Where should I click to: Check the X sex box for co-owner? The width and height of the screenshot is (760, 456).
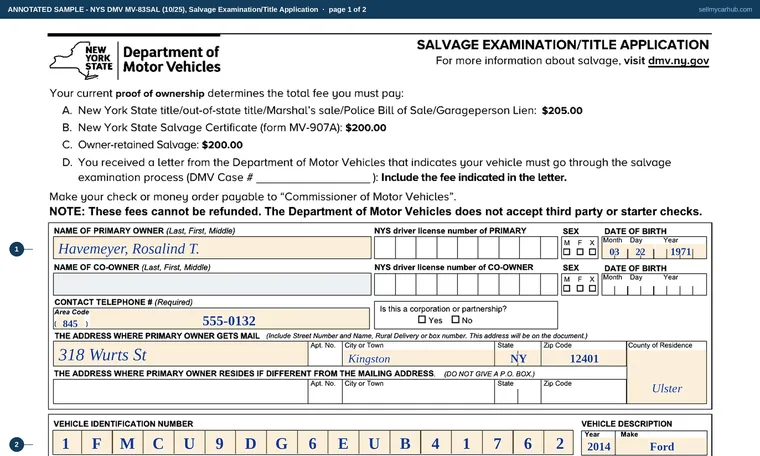click(592, 288)
